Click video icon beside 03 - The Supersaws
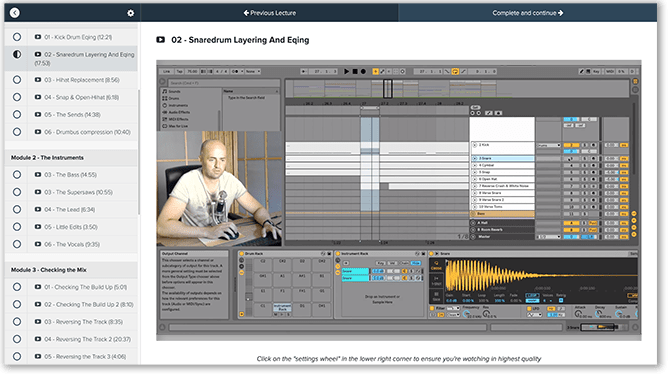The image size is (672, 378). tap(38, 192)
